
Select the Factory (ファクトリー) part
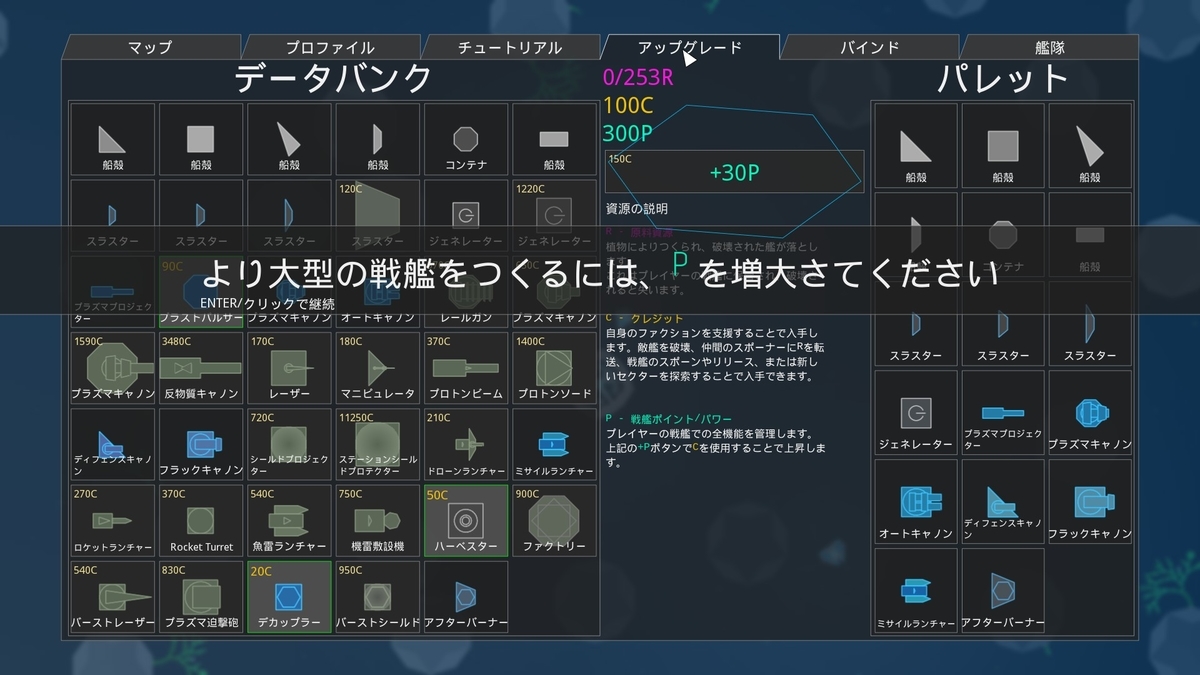coord(553,517)
